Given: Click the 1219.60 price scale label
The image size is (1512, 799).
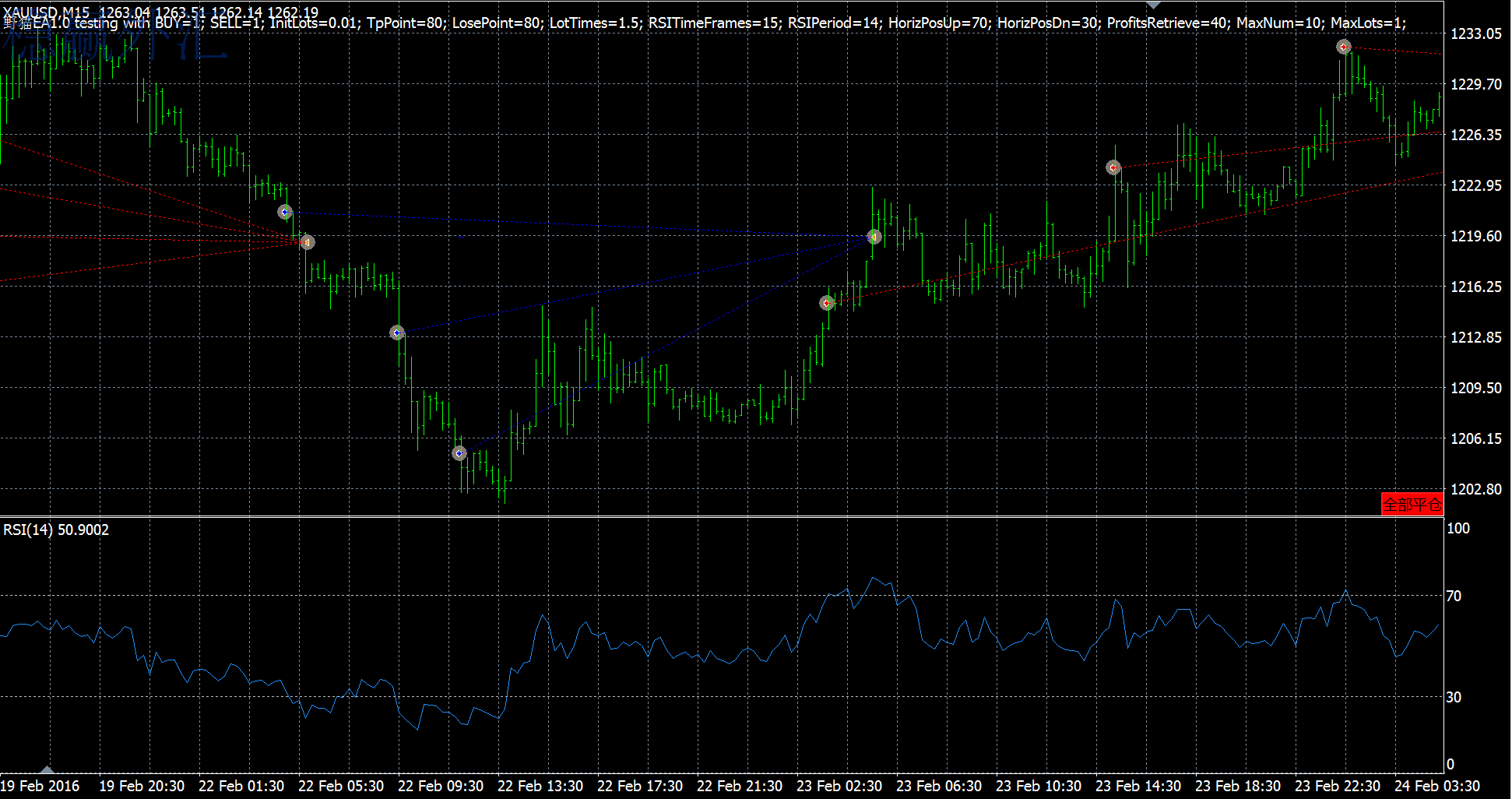Looking at the screenshot, I should click(x=1476, y=236).
